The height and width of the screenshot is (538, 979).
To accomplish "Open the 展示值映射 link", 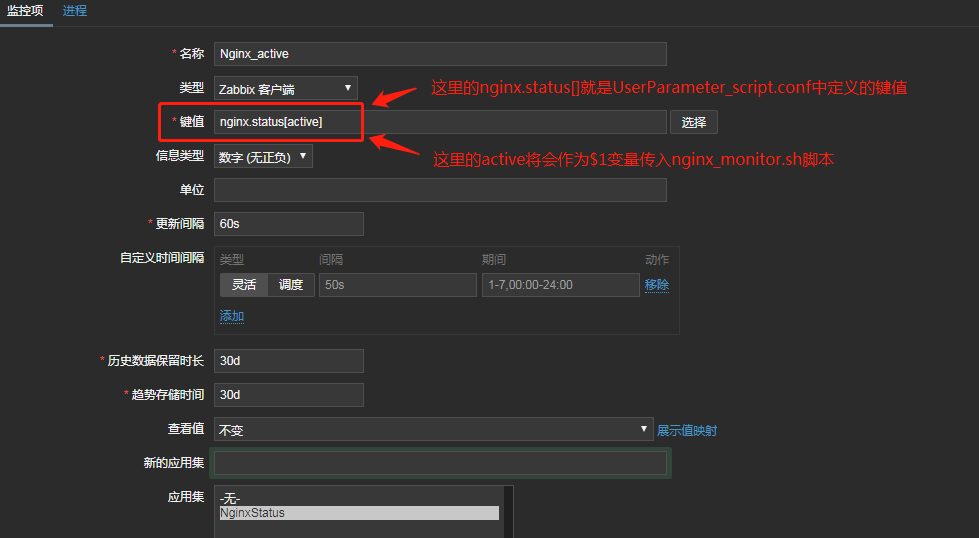I will 687,430.
